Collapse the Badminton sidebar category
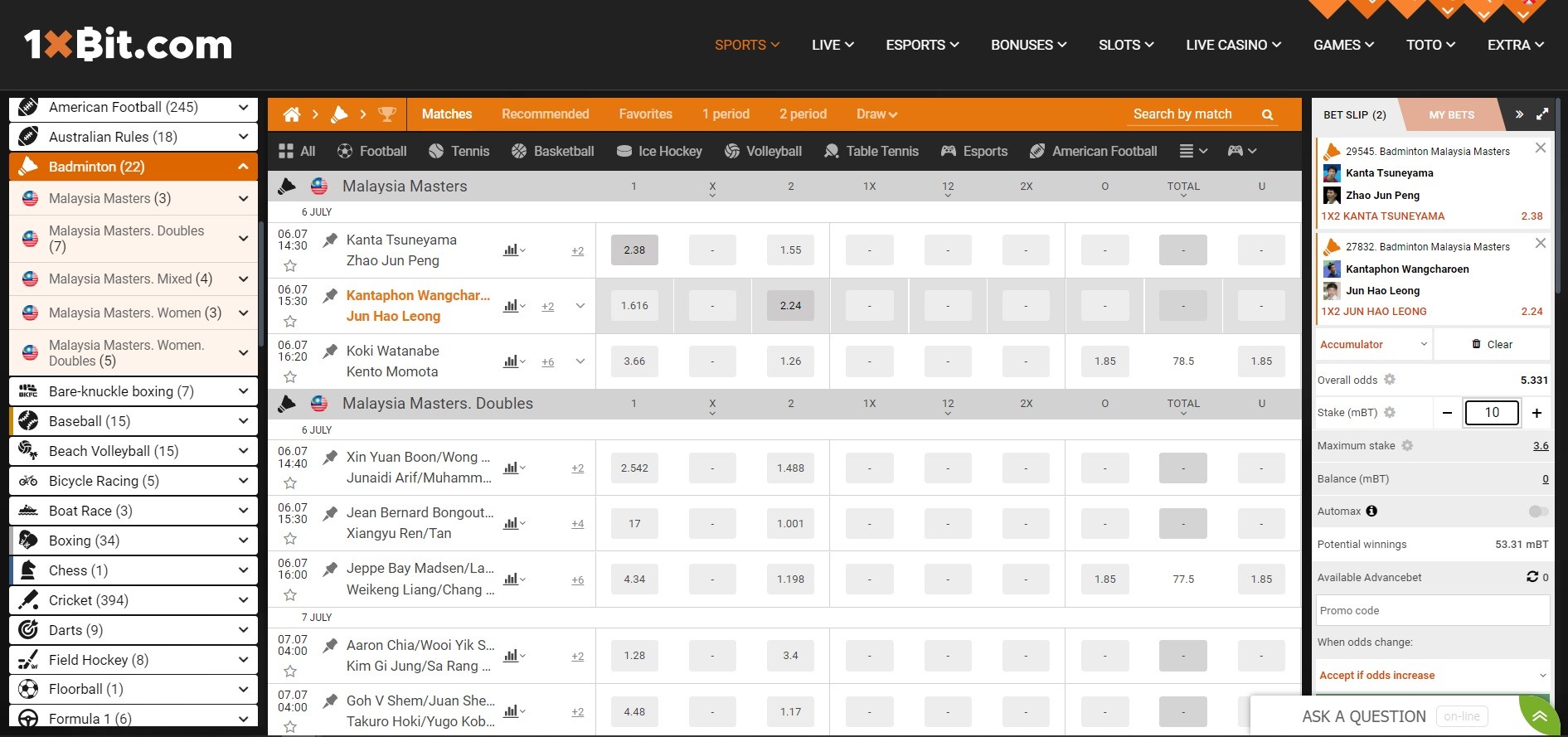This screenshot has width=1568, height=737. click(x=243, y=167)
